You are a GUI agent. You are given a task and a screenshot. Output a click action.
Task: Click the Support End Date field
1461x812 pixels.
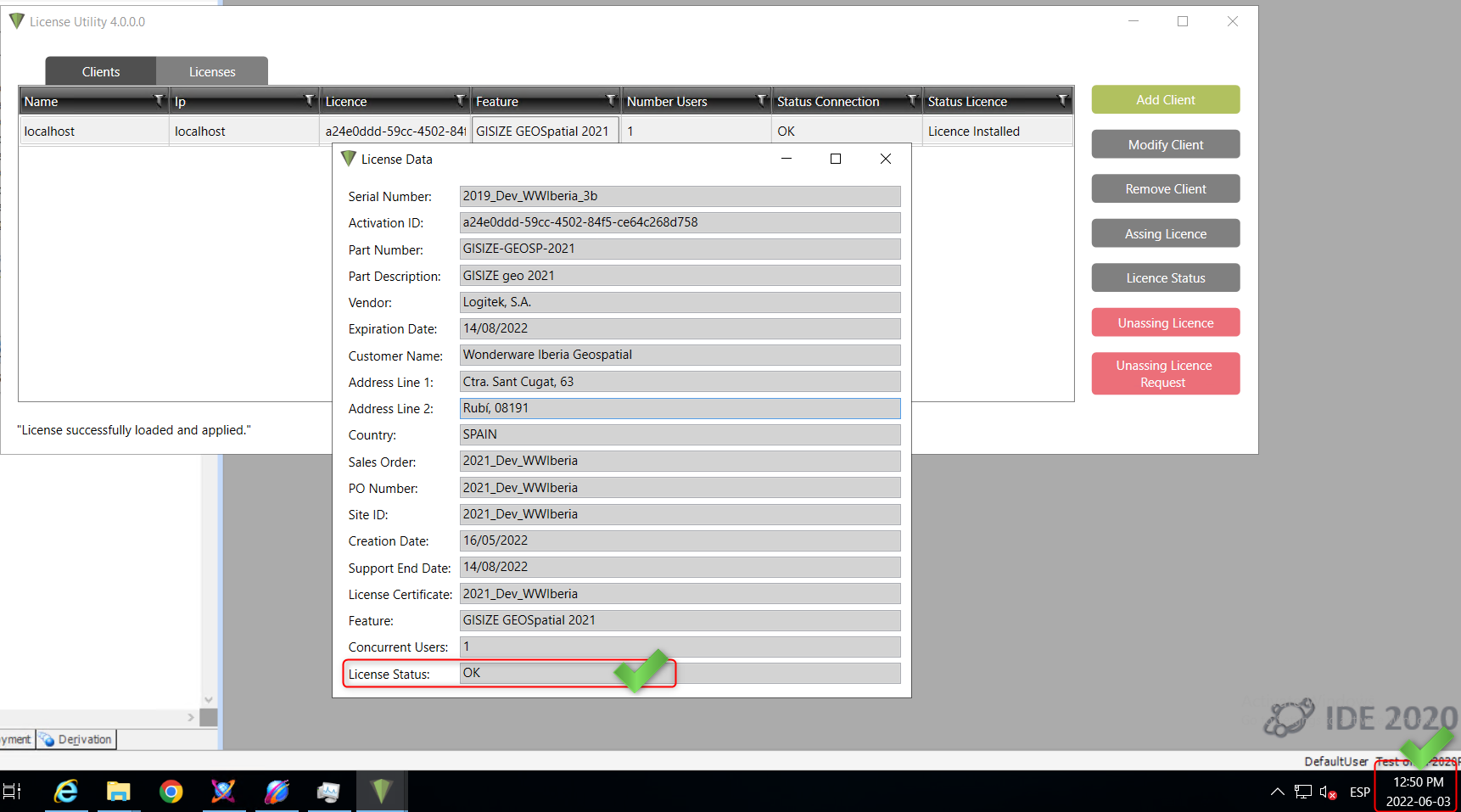680,567
